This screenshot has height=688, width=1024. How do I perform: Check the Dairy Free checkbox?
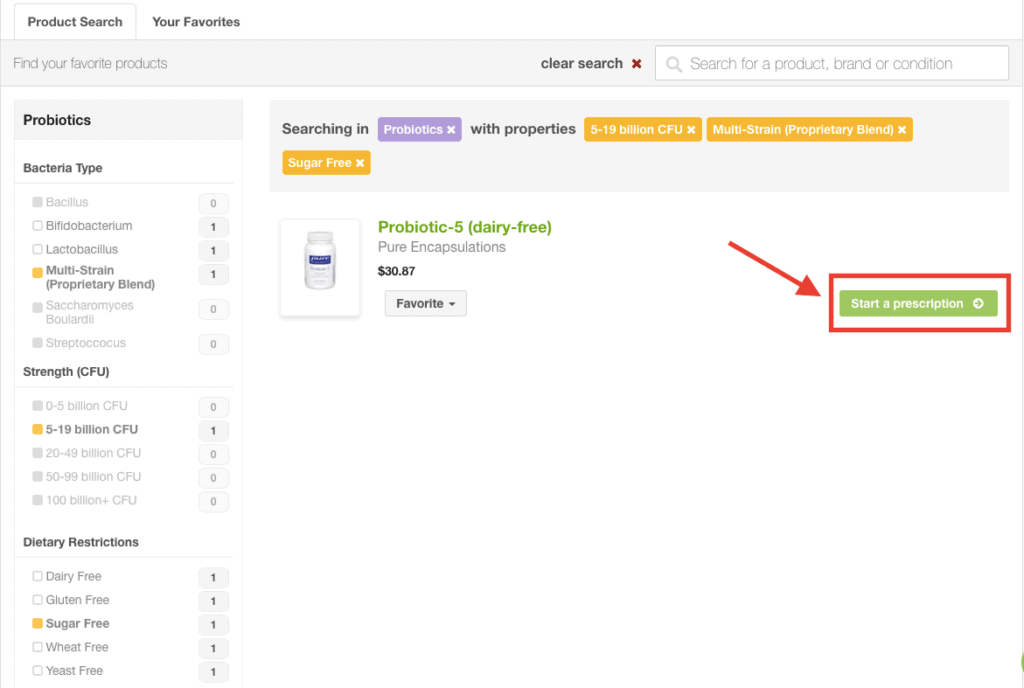point(37,576)
